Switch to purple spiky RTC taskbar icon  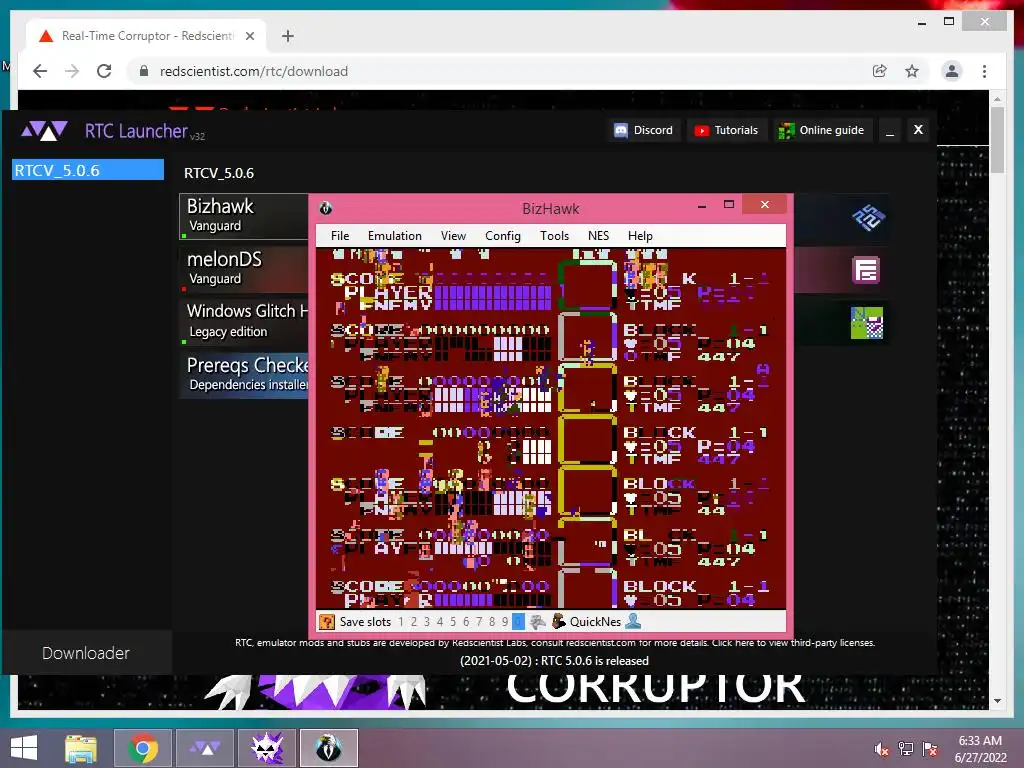point(267,748)
